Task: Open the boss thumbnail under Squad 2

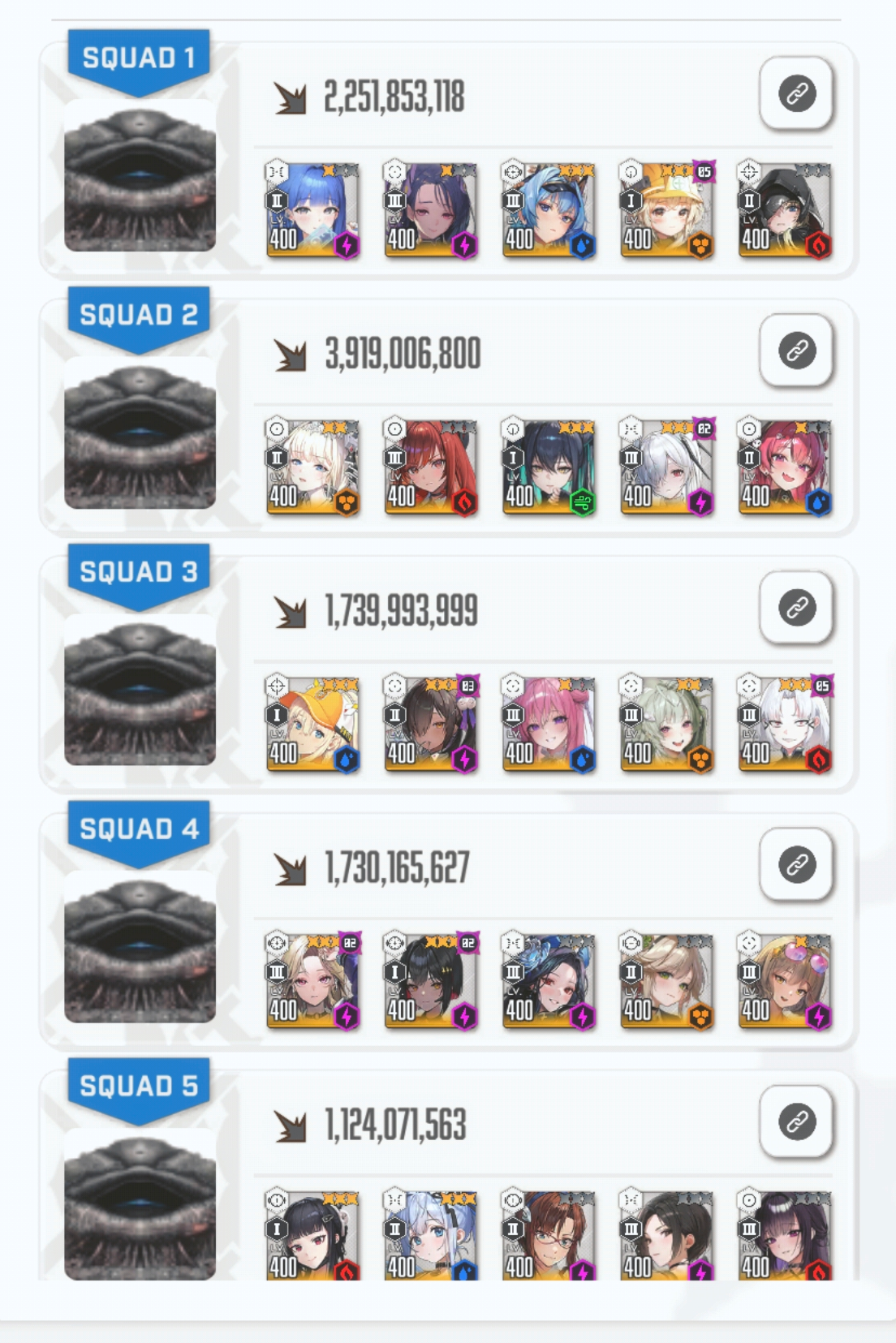Action: click(x=140, y=433)
